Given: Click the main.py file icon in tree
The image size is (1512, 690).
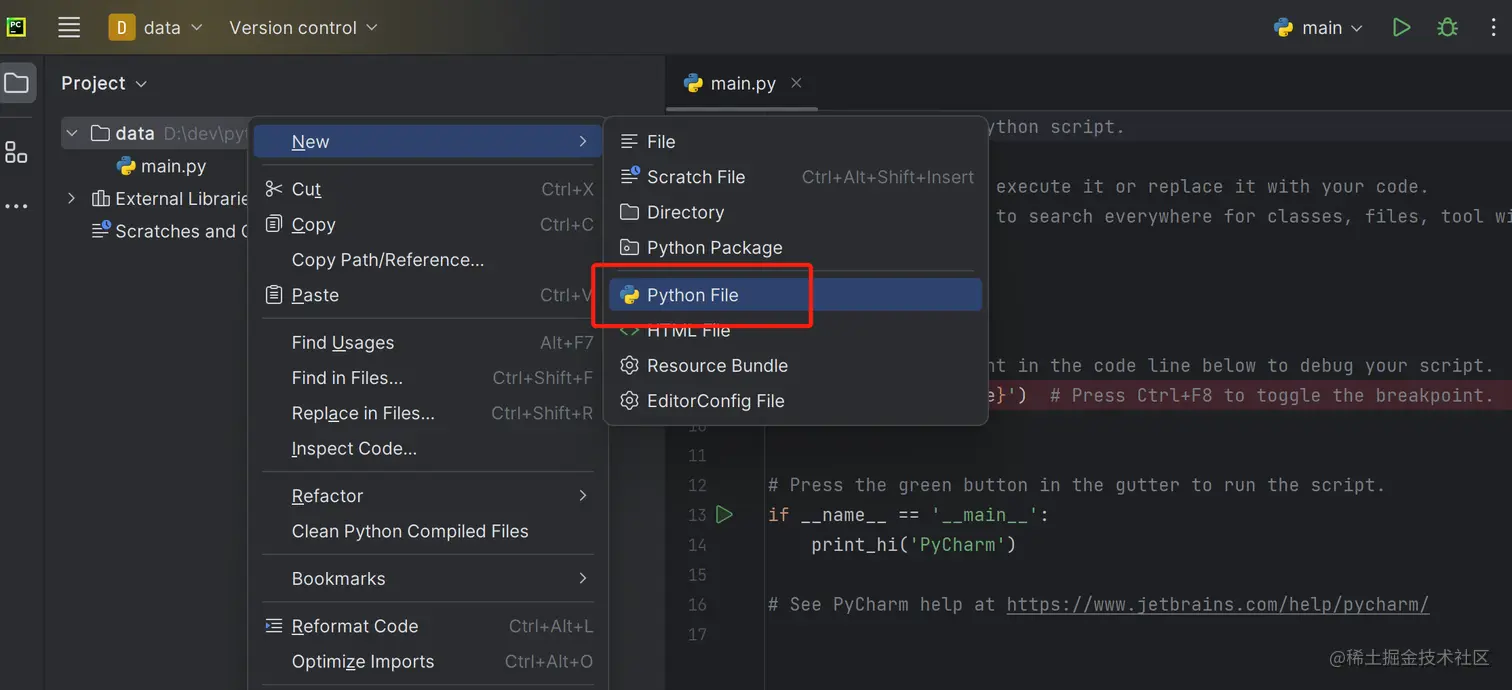Looking at the screenshot, I should tap(126, 166).
